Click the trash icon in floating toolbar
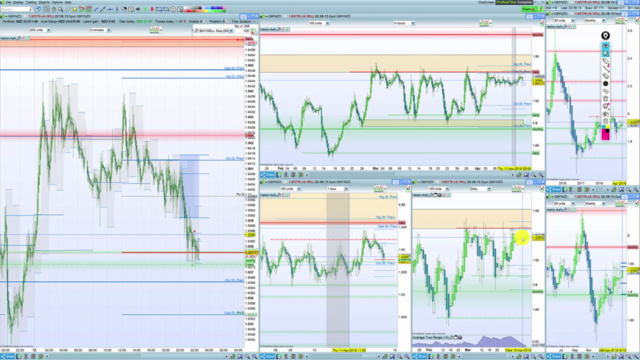The image size is (640, 360). (x=605, y=98)
